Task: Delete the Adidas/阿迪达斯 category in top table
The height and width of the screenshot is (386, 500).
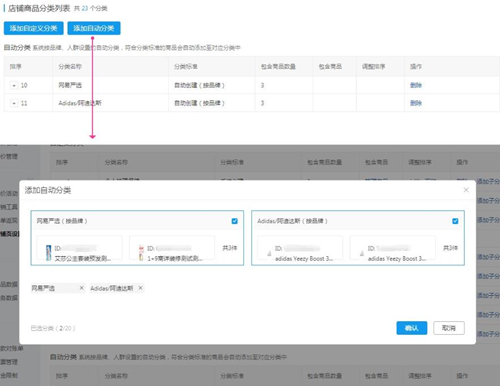Action: (416, 103)
